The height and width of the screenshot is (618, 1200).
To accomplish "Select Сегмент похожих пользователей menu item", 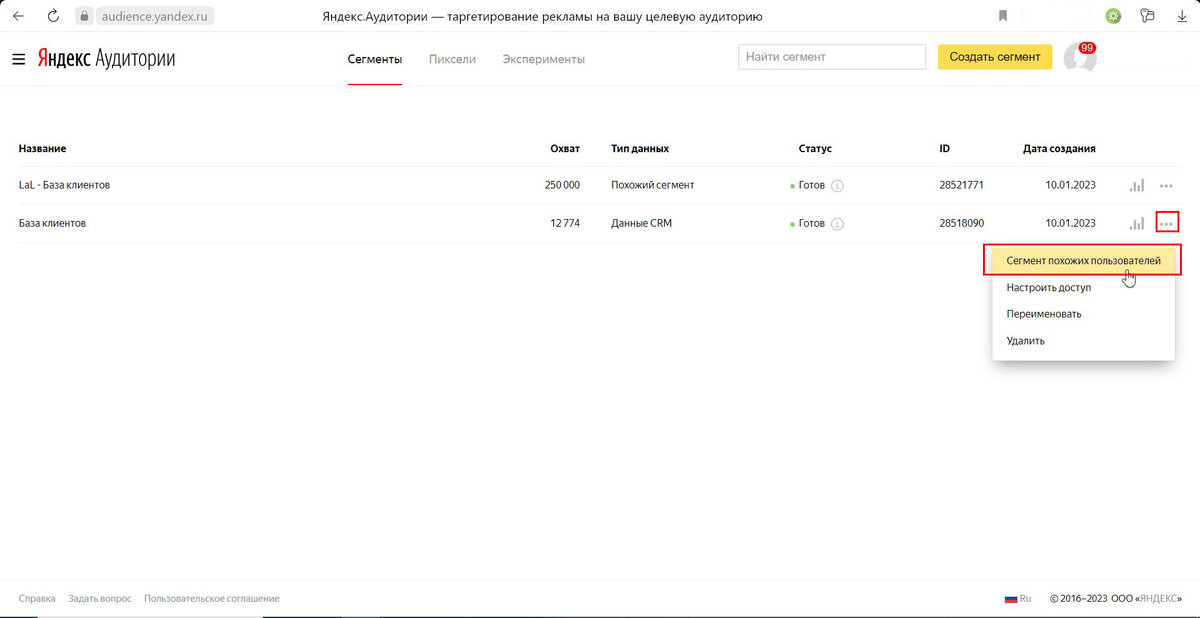I will [1083, 260].
